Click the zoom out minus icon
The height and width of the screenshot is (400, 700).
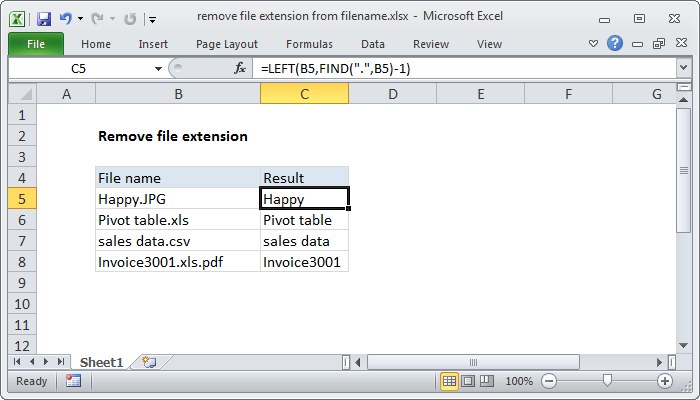pos(548,381)
